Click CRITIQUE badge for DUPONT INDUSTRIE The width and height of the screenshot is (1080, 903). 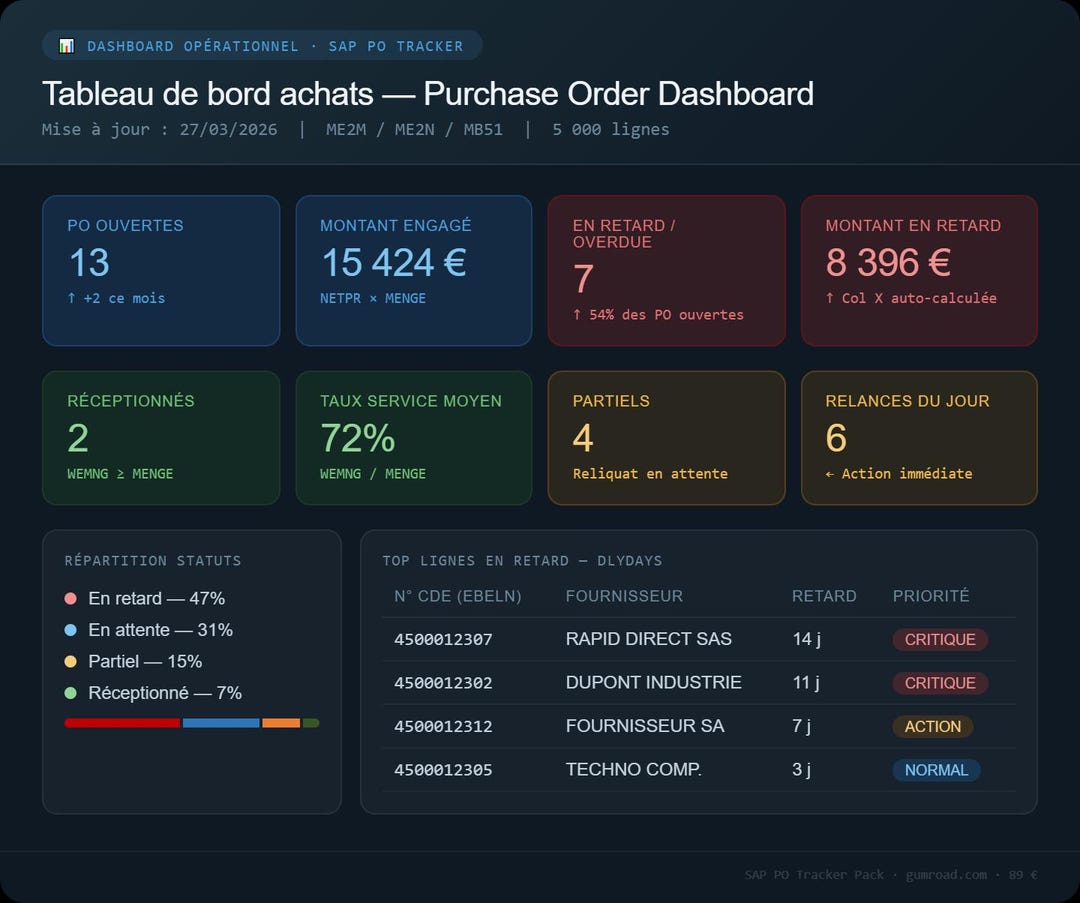(x=940, y=683)
